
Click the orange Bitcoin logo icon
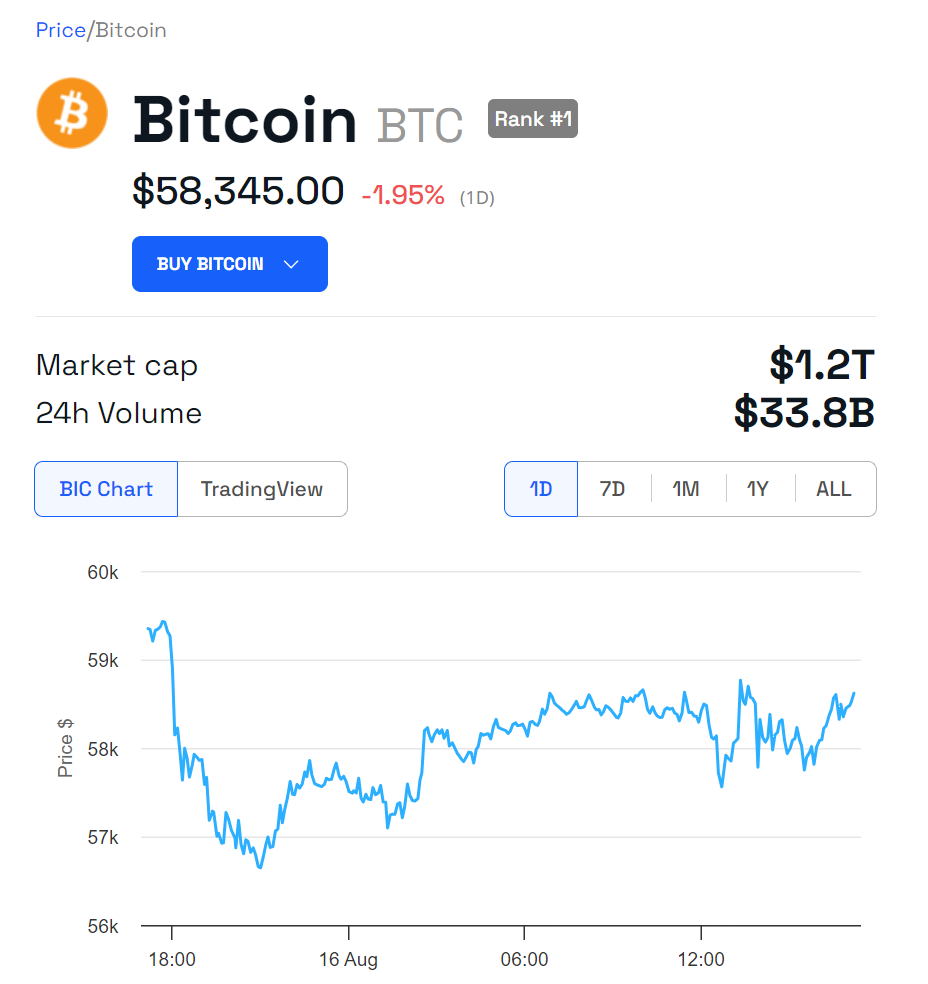pos(72,113)
